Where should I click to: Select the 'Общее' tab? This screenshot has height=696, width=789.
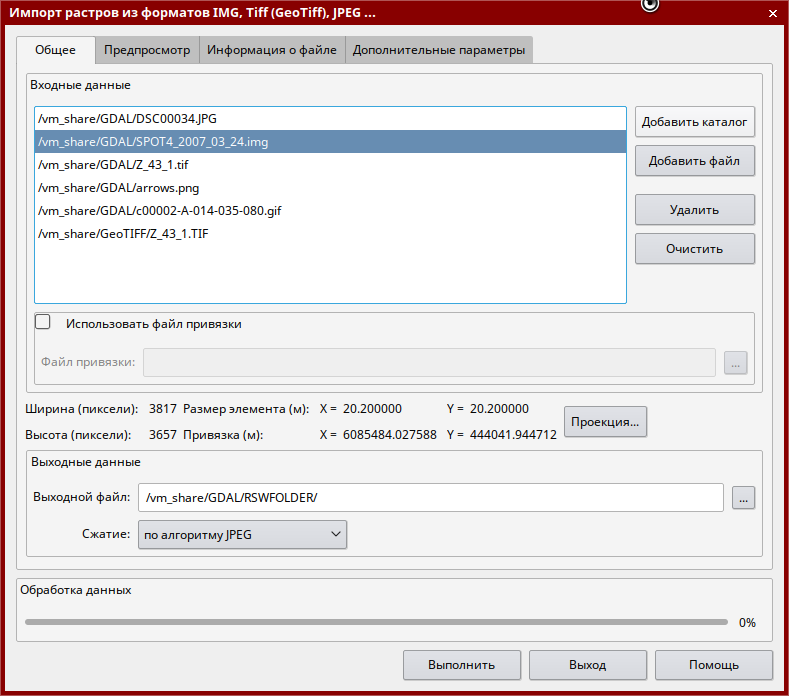coord(55,50)
